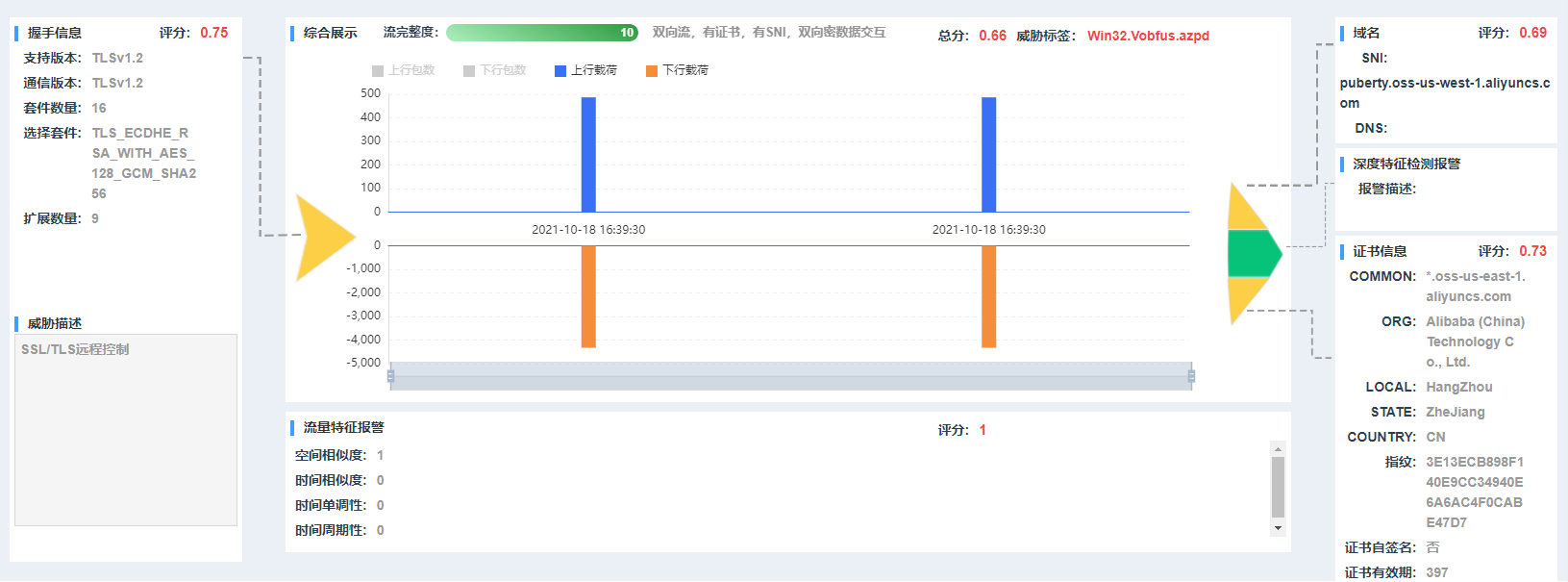Click the COMMON name *.oss-us-east-1.aliyuncs.com
The width and height of the screenshot is (1568, 582).
tap(1476, 287)
